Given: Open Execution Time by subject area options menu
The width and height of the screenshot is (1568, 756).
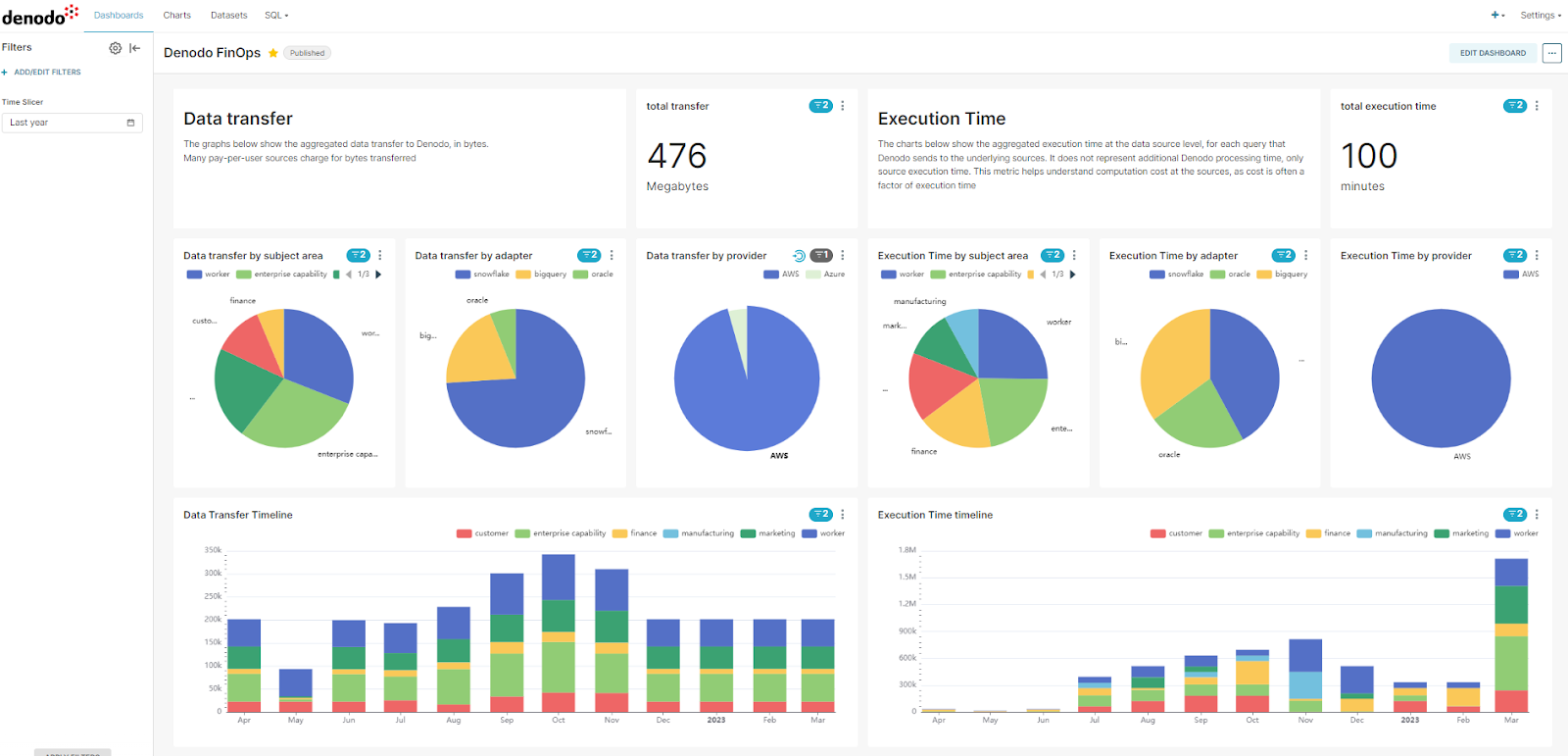Looking at the screenshot, I should click(1074, 255).
